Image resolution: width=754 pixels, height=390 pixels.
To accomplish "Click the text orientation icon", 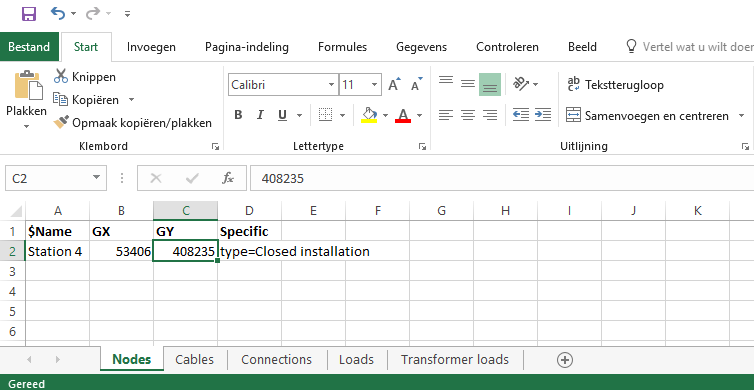I will pos(521,84).
